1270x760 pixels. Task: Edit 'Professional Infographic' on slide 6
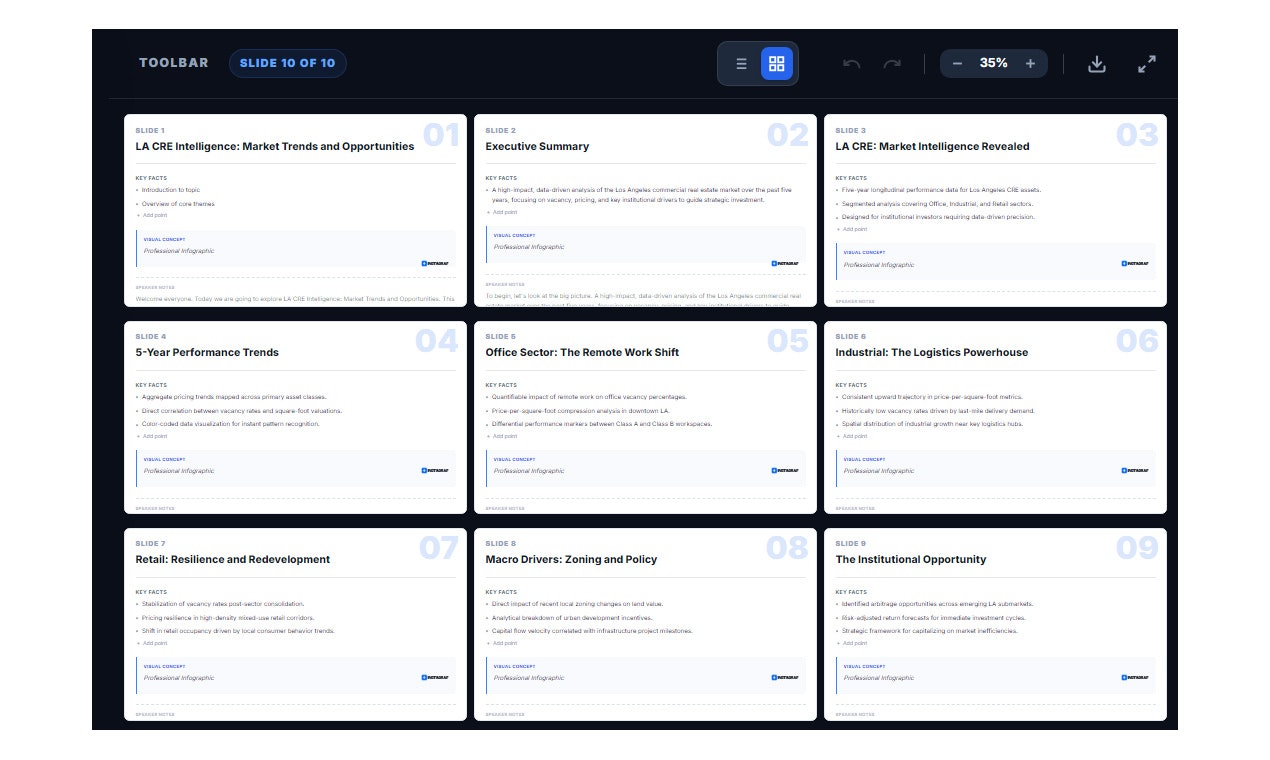tap(879, 471)
